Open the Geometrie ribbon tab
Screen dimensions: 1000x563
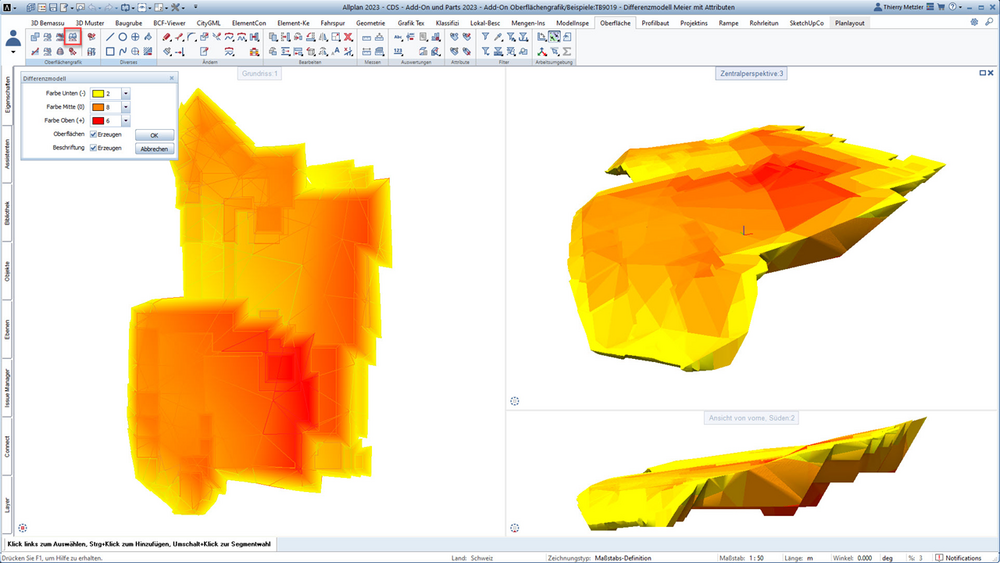(371, 23)
